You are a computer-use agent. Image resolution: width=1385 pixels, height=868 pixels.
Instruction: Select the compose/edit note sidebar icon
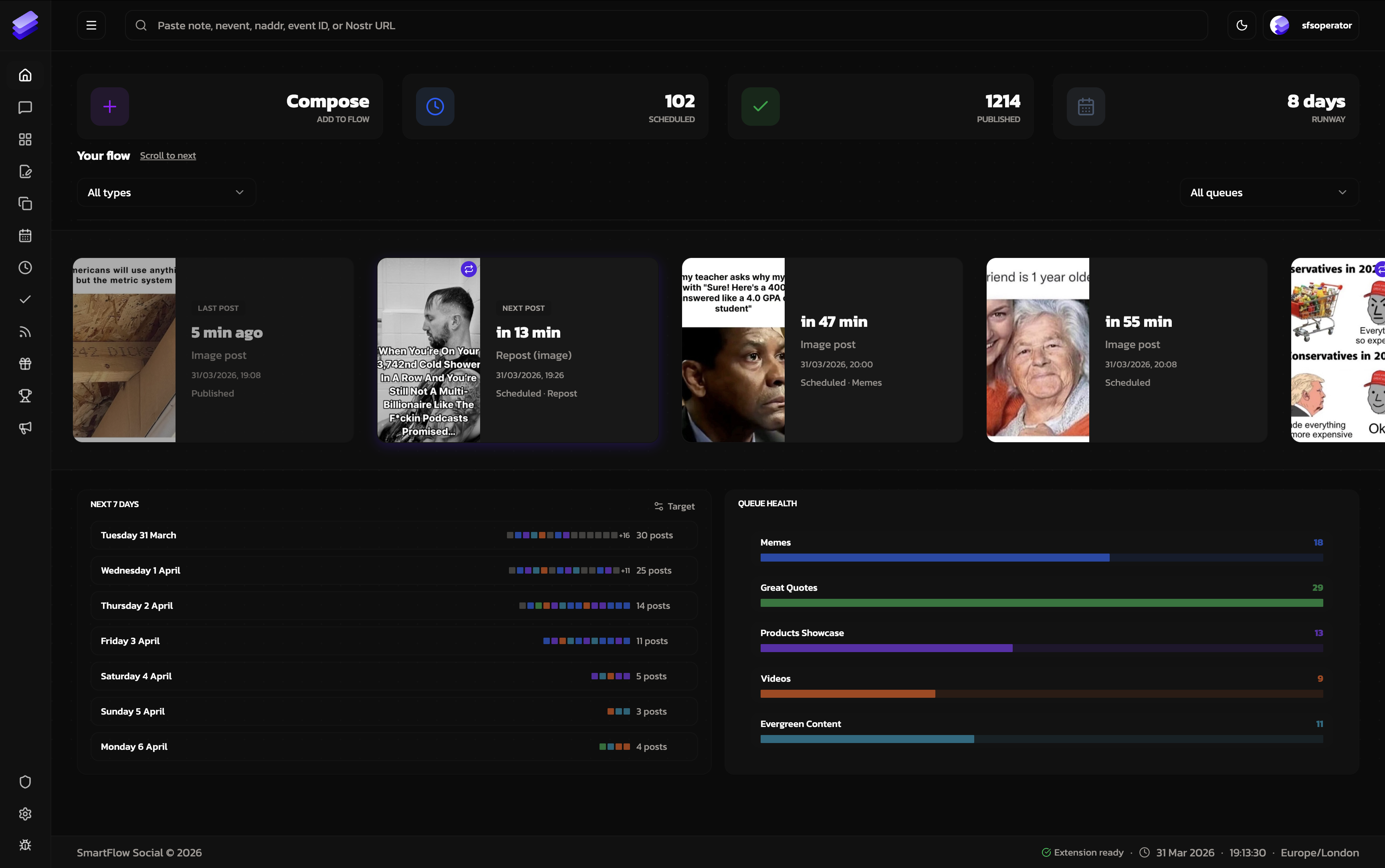tap(25, 171)
